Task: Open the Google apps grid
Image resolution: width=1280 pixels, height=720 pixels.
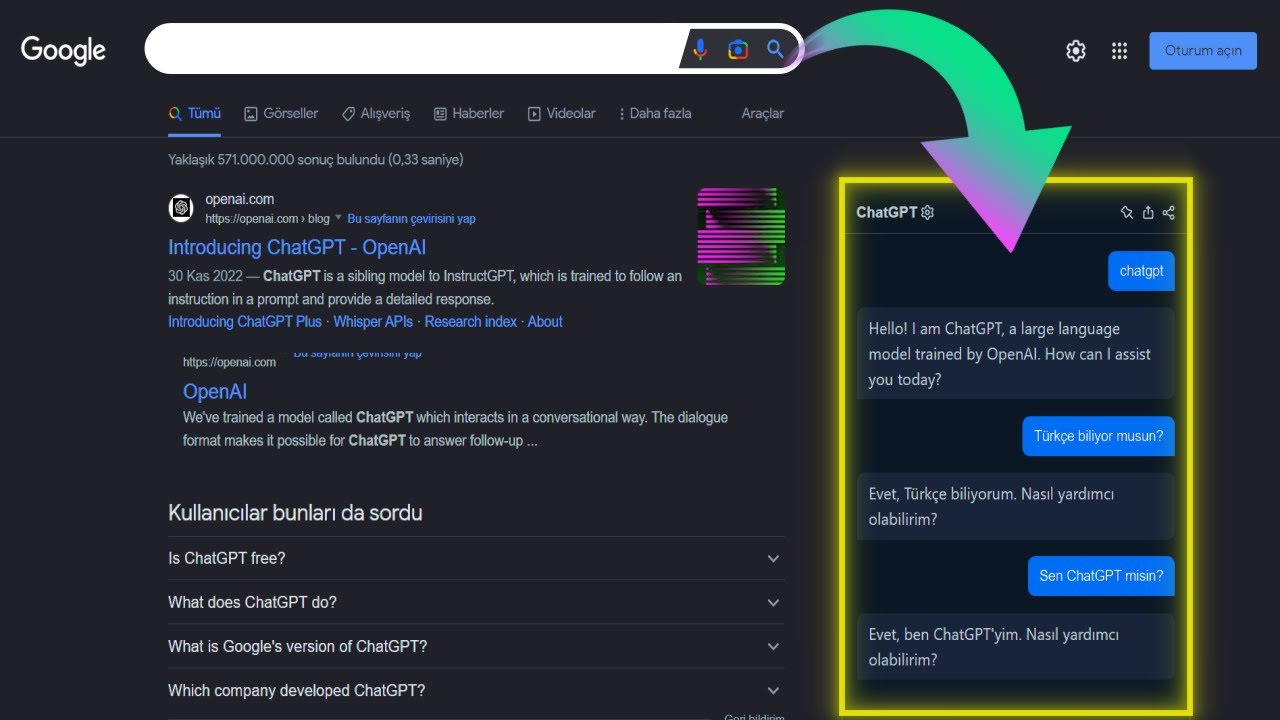Action: [x=1119, y=51]
